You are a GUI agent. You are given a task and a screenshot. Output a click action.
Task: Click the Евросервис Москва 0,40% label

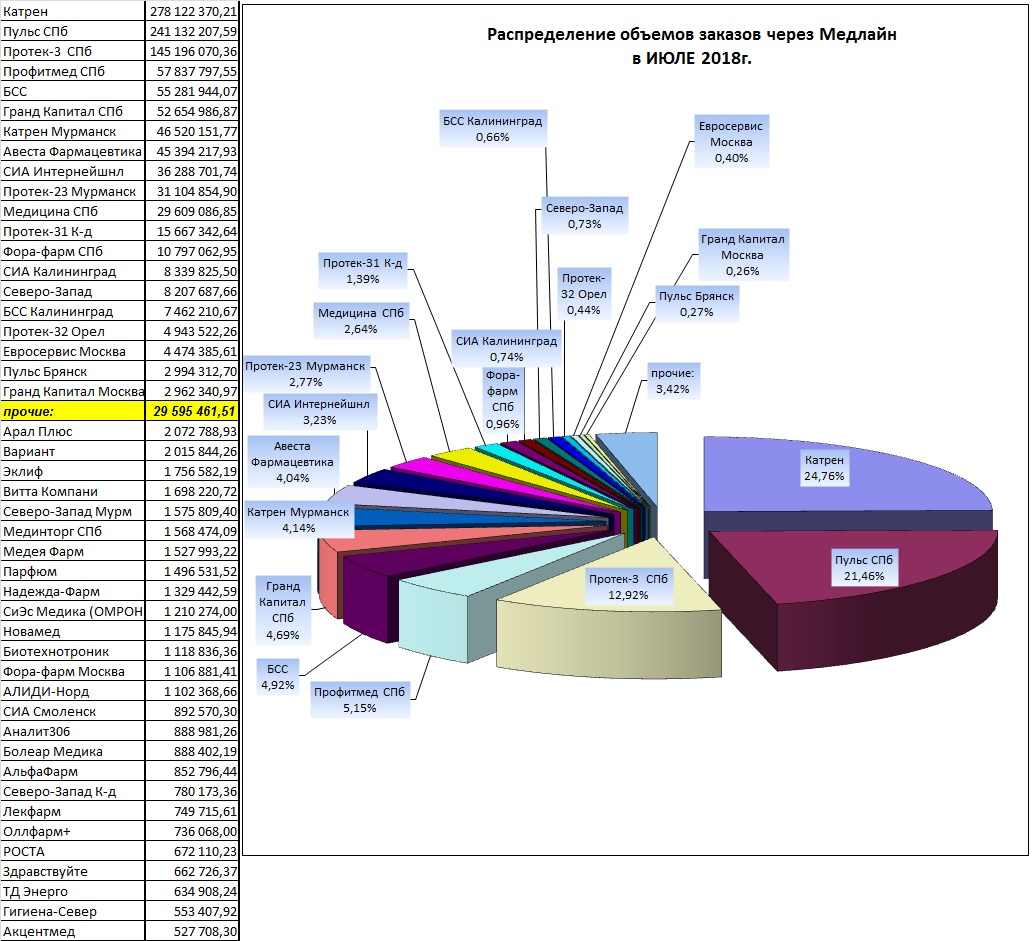click(x=731, y=142)
